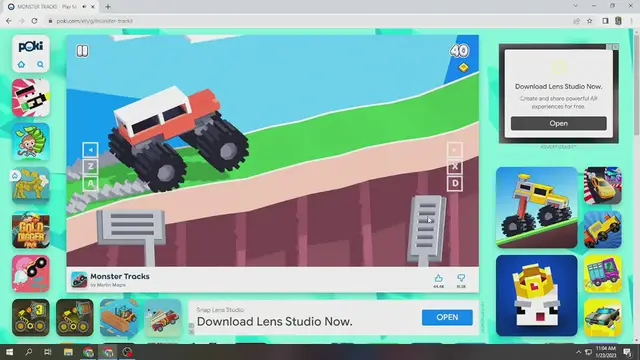Image resolution: width=640 pixels, height=360 pixels.
Task: Click the yellow gem counter icon
Action: 463,67
